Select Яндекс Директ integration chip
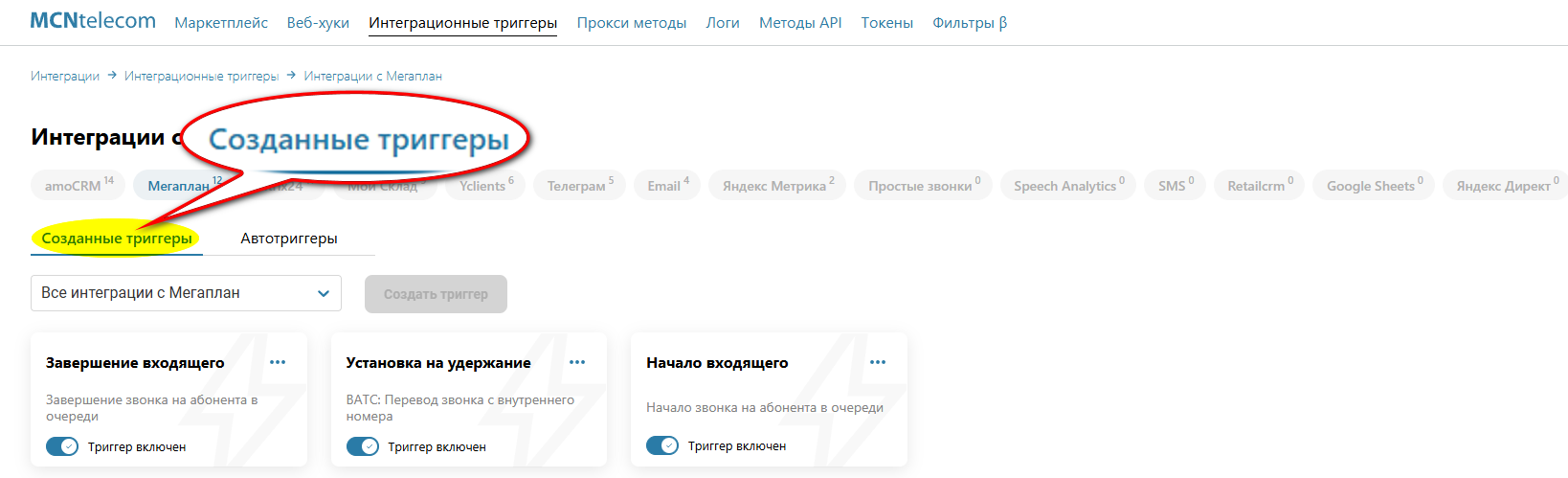The height and width of the screenshot is (478, 1568). pos(1506,185)
